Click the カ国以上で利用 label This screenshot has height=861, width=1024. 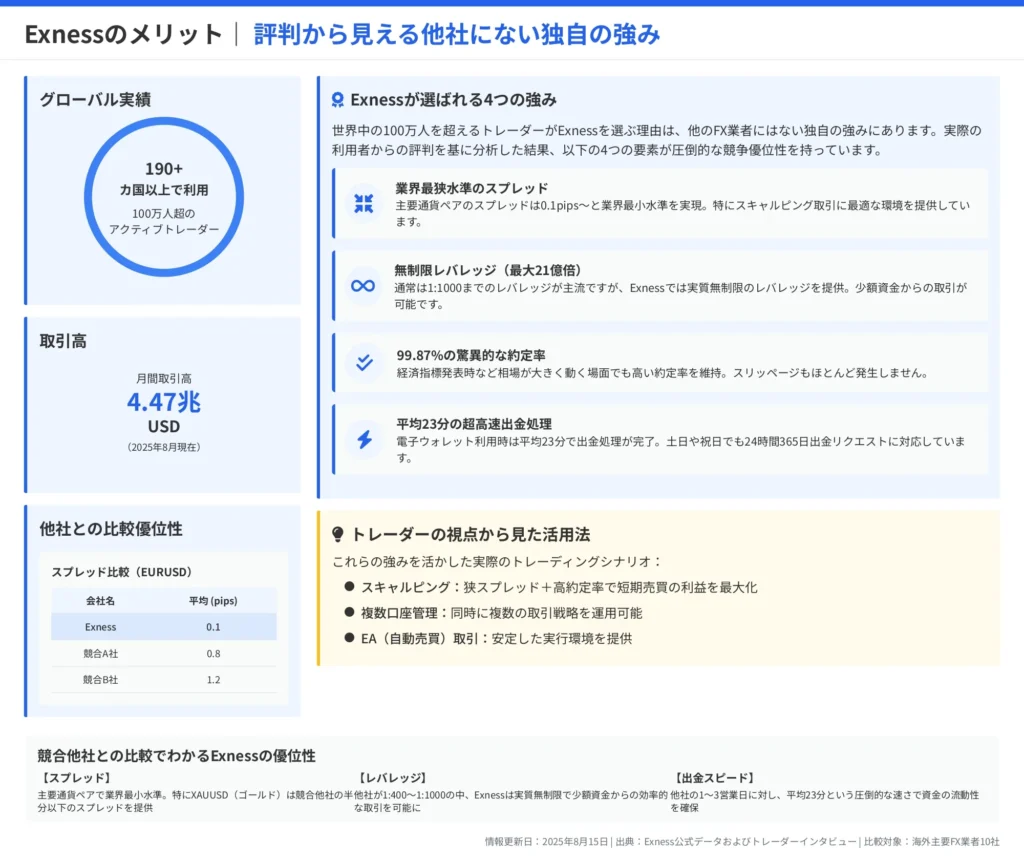coord(164,190)
